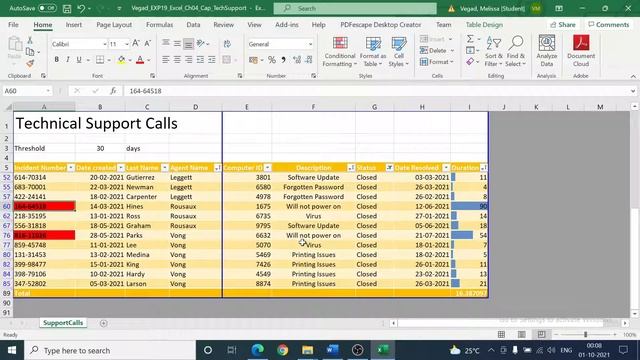The width and height of the screenshot is (640, 360).
Task: Open Microsoft Edge from taskbar
Action: (258, 350)
